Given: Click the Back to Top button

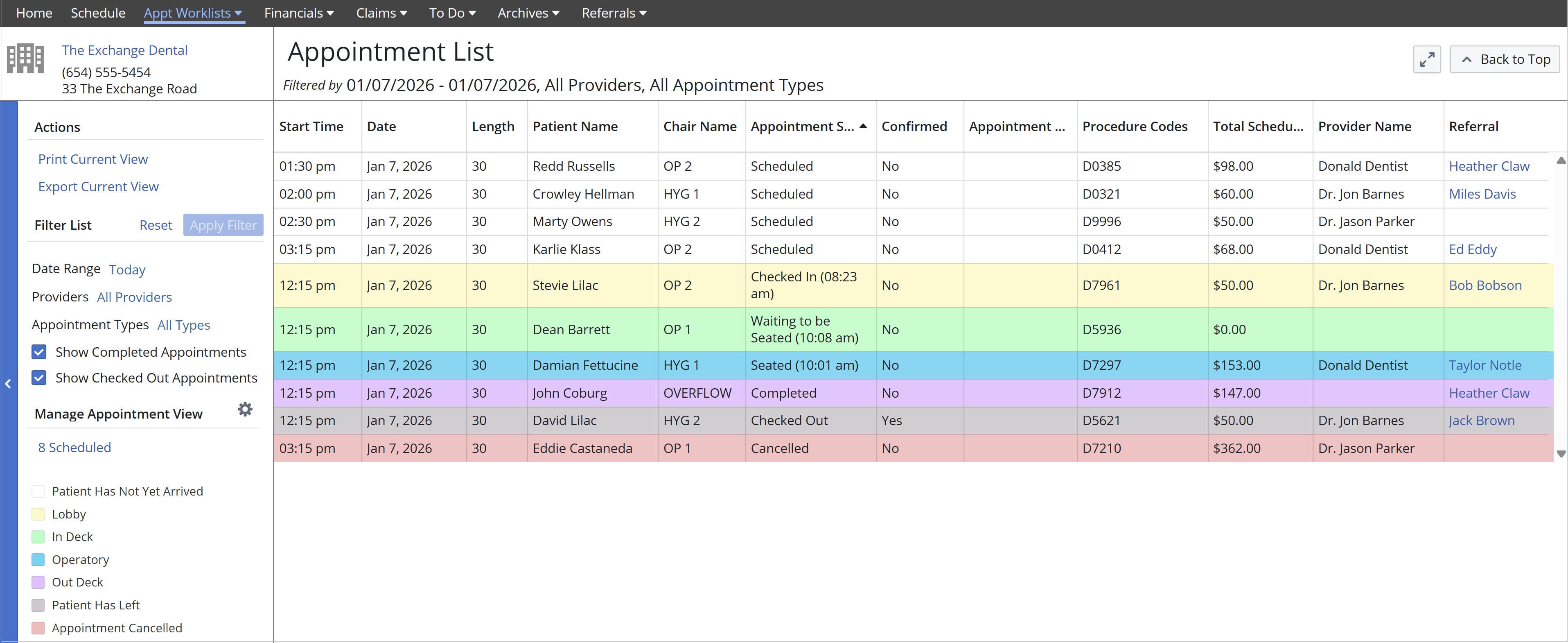Looking at the screenshot, I should coord(1505,60).
